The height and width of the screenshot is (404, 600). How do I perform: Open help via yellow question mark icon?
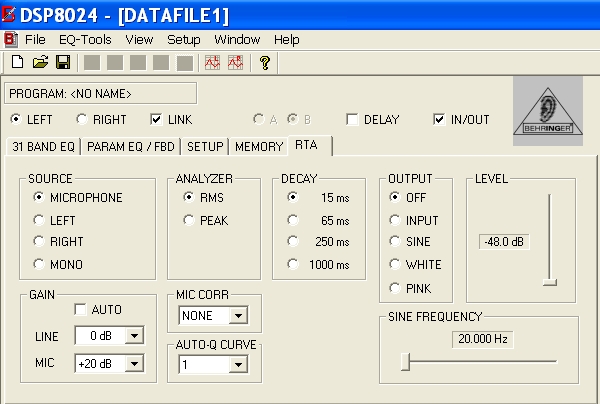pyautogui.click(x=264, y=62)
